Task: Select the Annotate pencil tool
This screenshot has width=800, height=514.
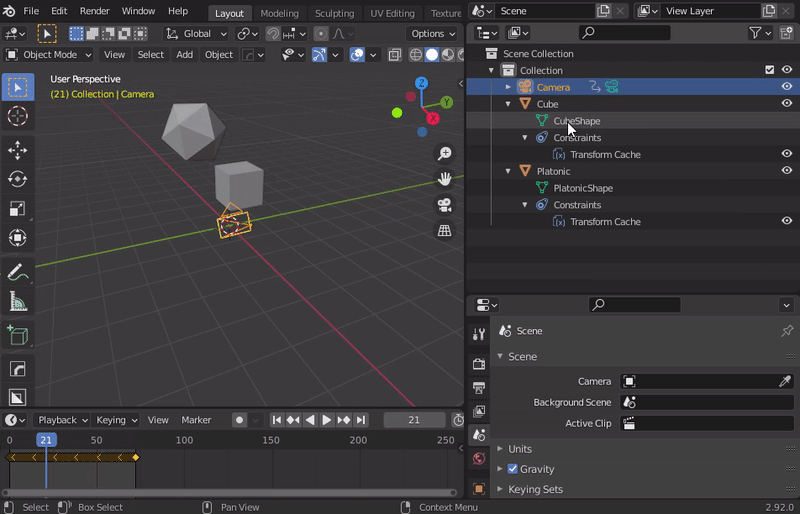Action: [x=17, y=272]
